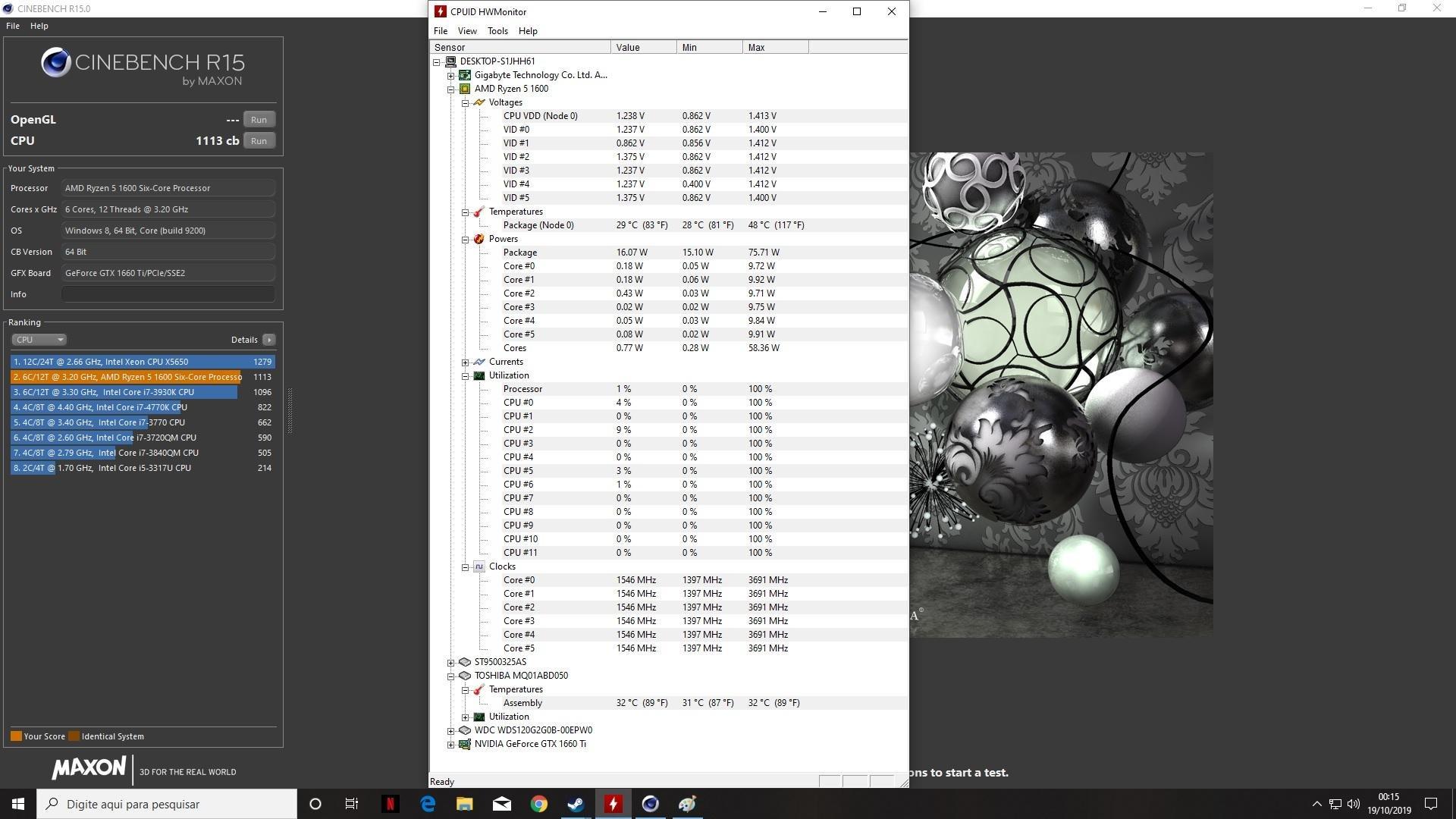Click the Cinebench logo sphere icon
1456x819 pixels.
tap(56, 62)
